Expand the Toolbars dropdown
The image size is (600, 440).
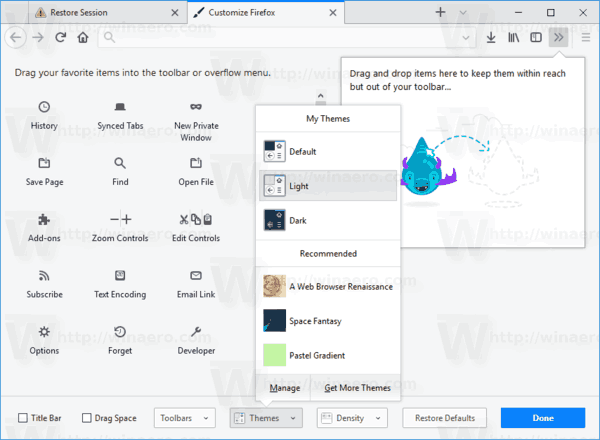184,418
